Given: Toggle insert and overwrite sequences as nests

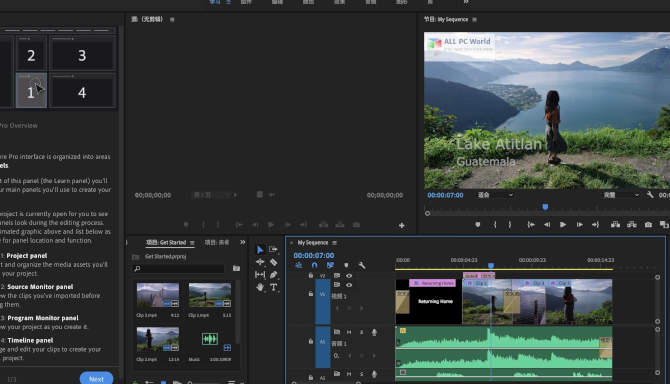Looking at the screenshot, I should (299, 265).
